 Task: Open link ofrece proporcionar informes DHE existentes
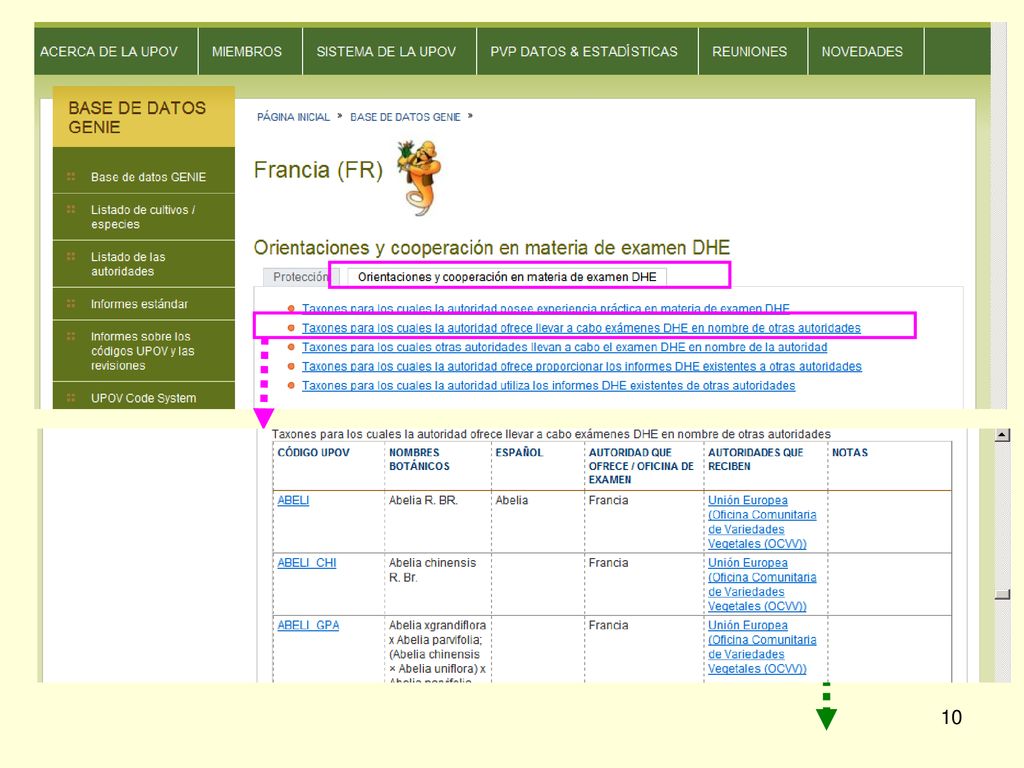[582, 366]
